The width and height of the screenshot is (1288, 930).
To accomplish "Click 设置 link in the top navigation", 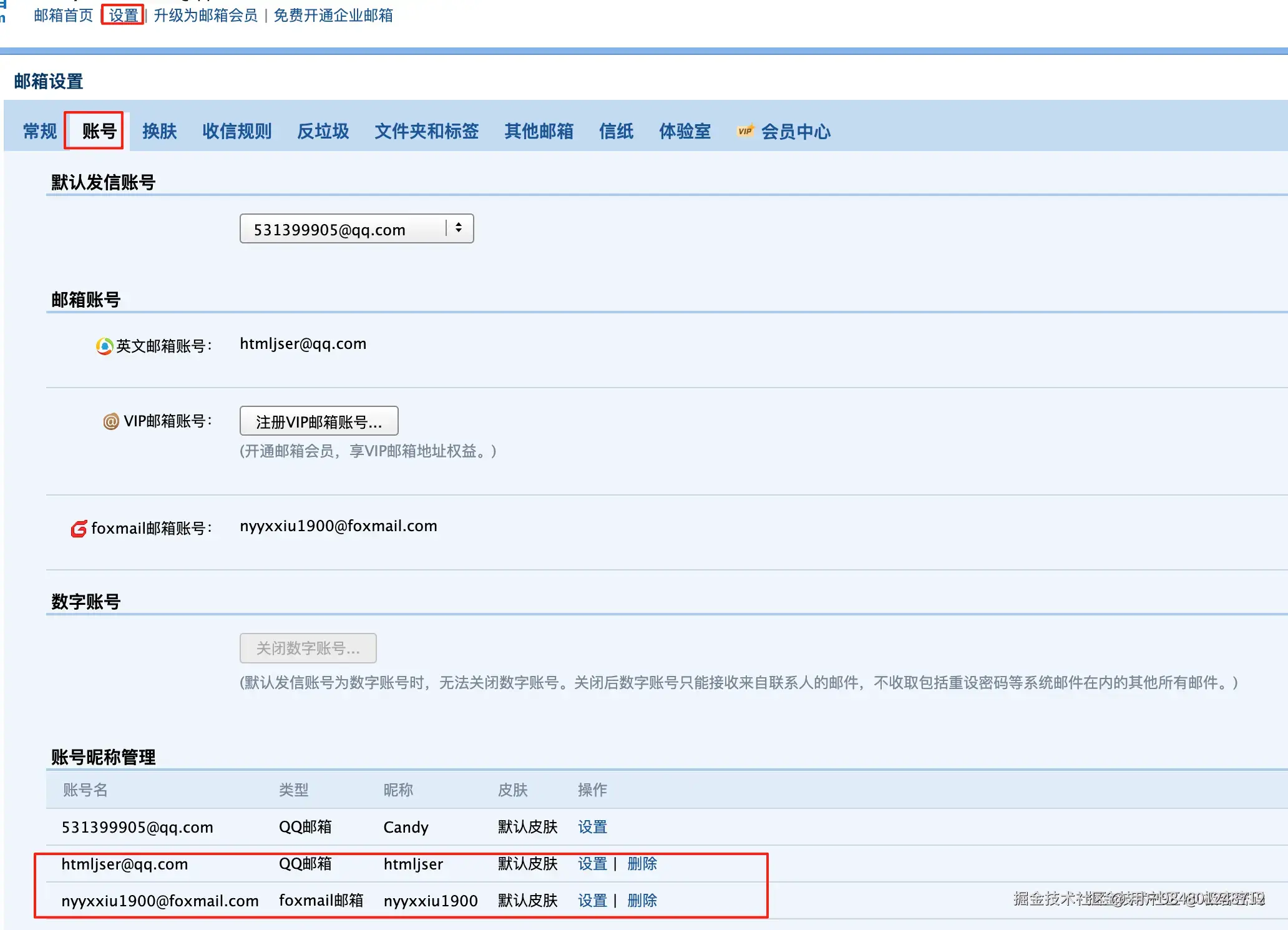I will click(x=123, y=15).
